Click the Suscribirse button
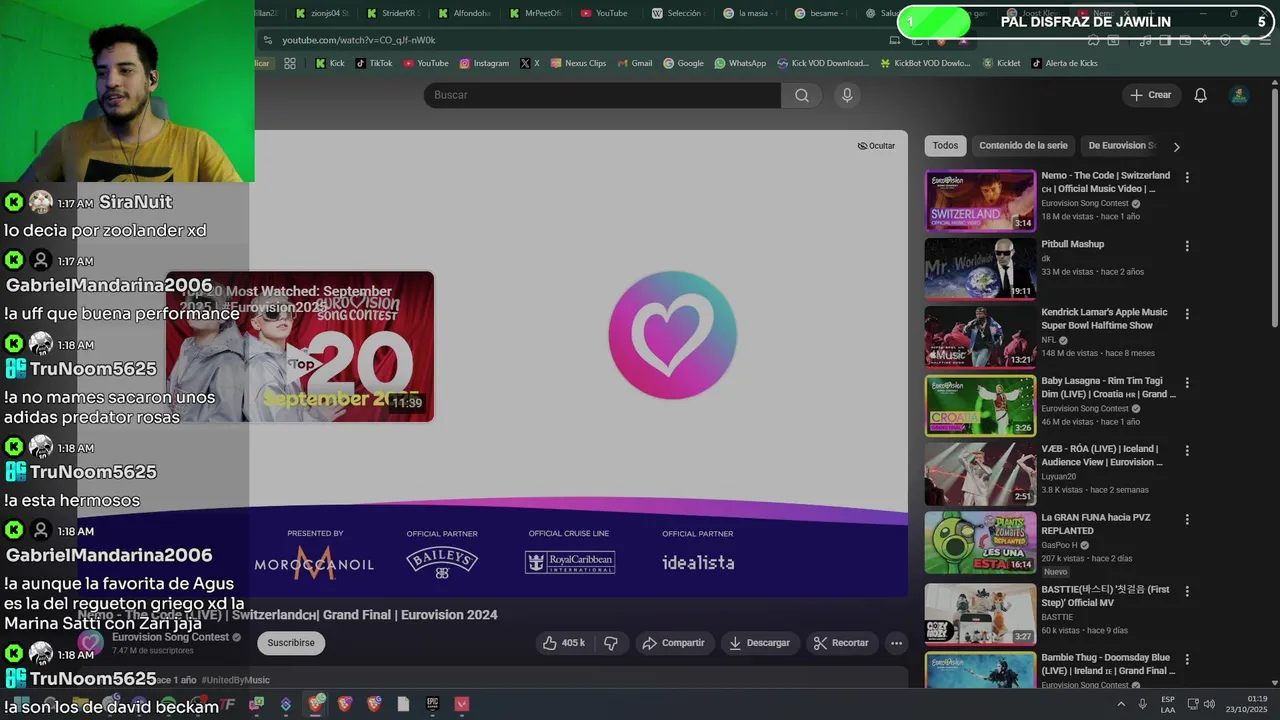The height and width of the screenshot is (720, 1280). (291, 643)
